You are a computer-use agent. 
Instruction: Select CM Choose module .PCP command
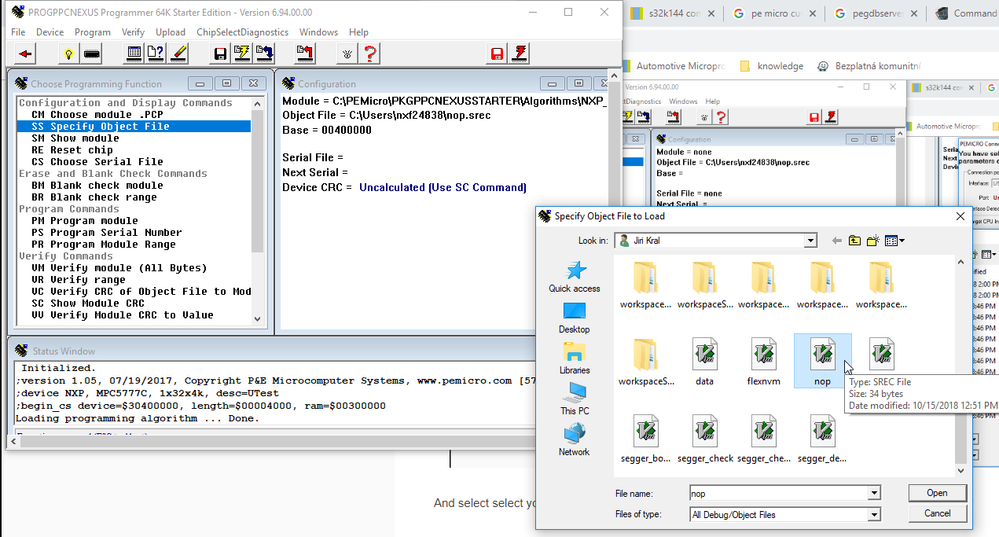tap(134, 115)
